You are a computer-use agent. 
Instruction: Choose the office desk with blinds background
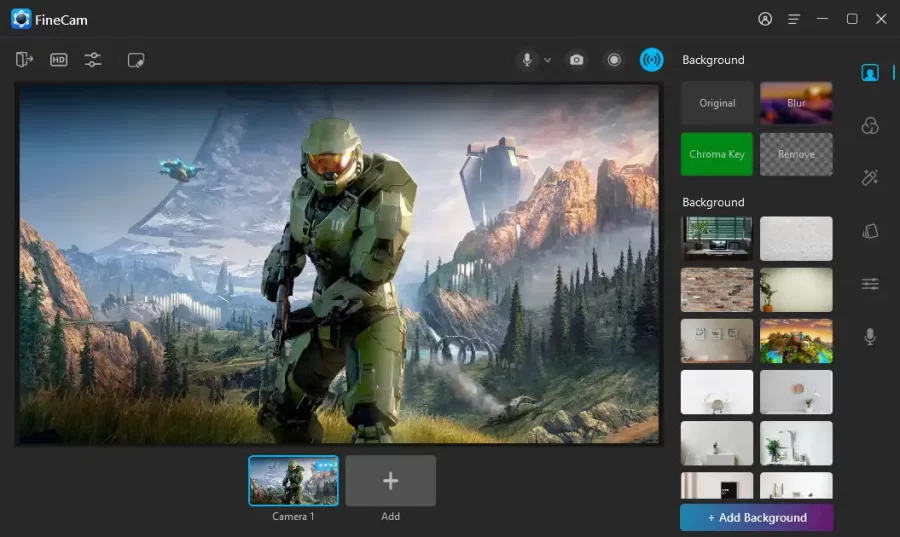pos(717,238)
